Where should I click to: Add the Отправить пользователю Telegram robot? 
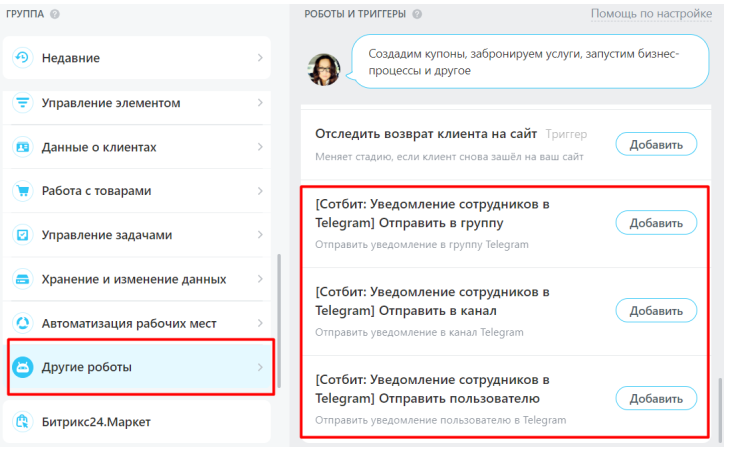click(x=656, y=399)
